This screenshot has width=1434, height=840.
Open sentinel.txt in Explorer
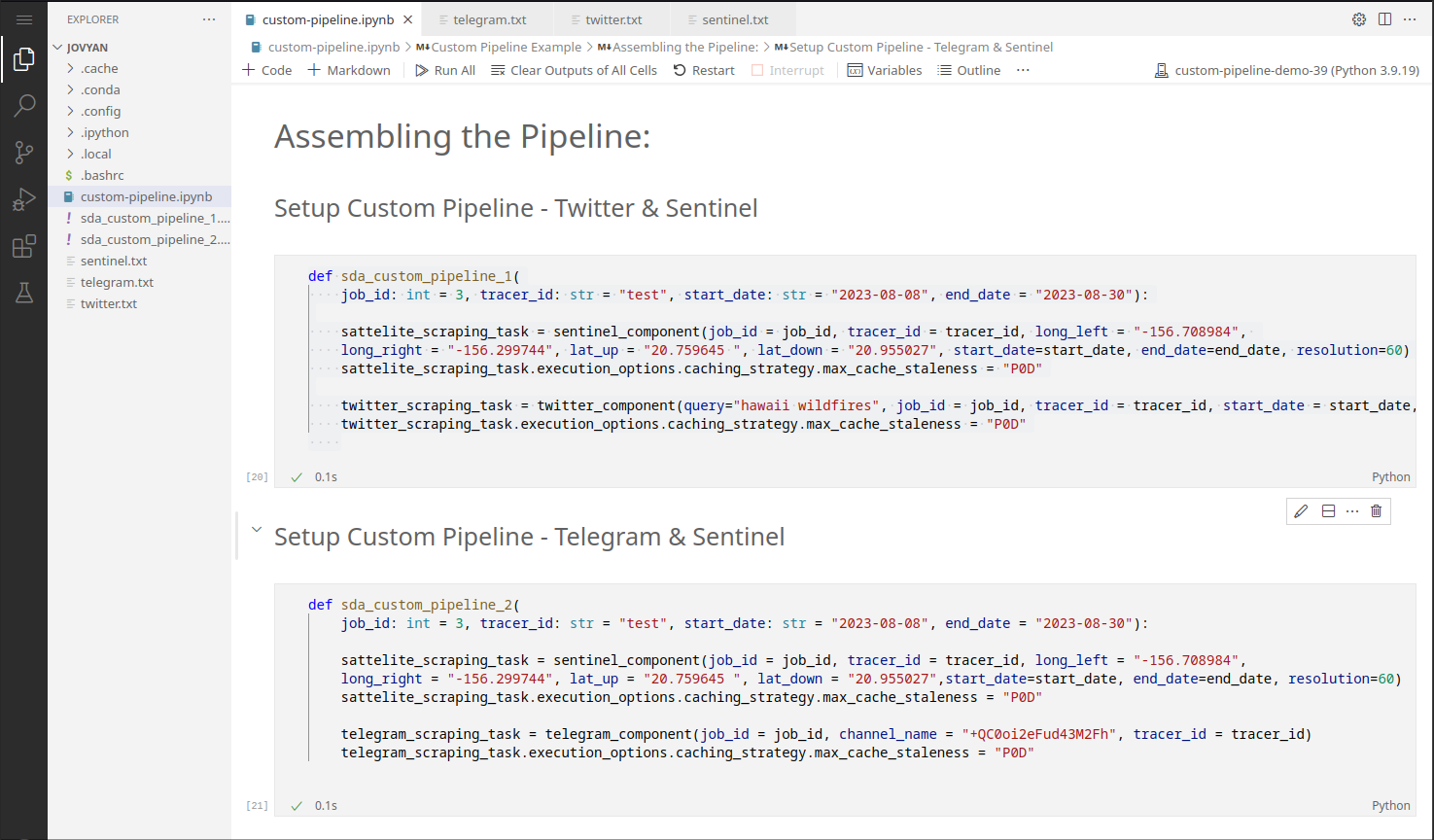[x=139, y=261]
